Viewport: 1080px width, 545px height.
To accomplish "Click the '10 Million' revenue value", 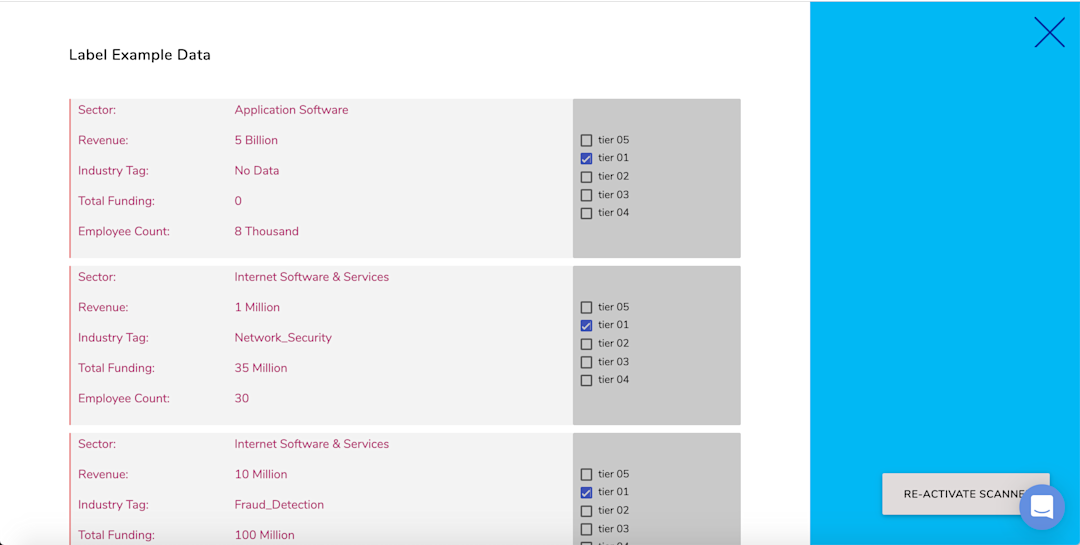I will [x=261, y=474].
